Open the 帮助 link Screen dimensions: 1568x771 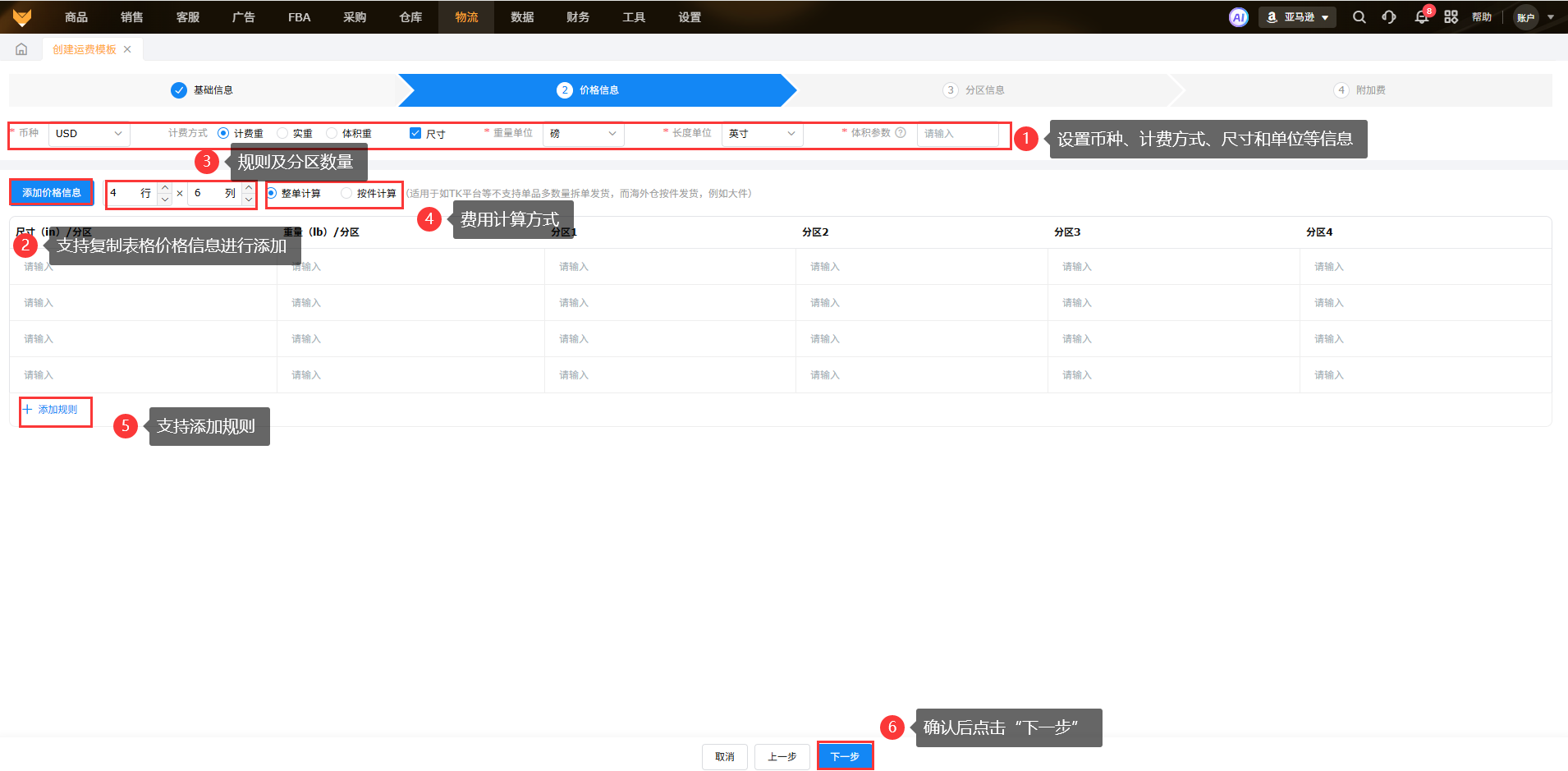coord(1482,17)
